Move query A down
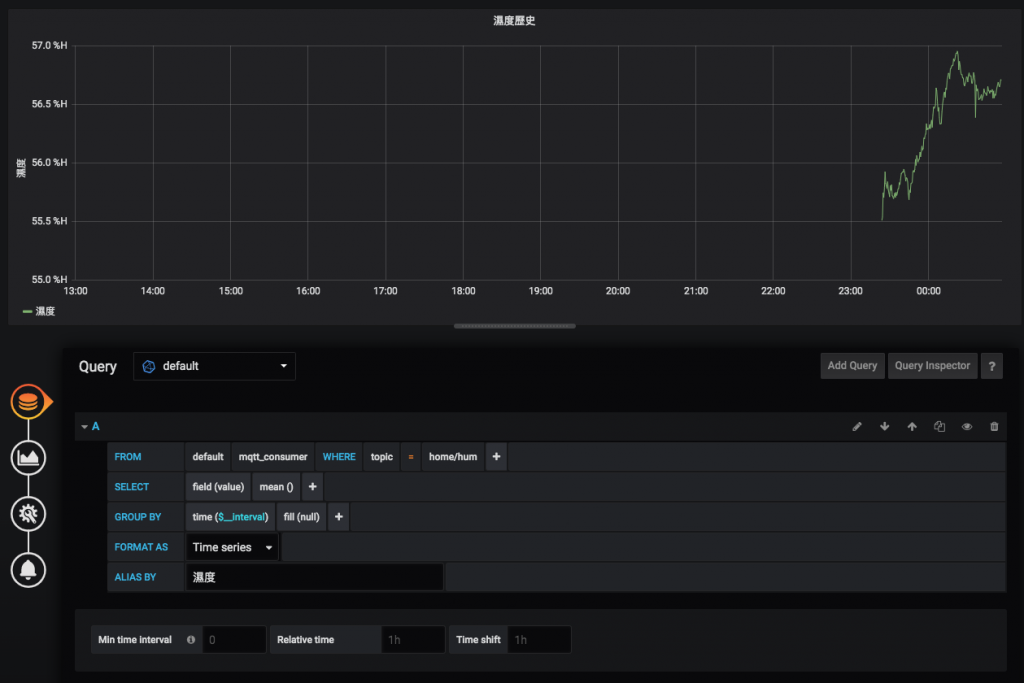The height and width of the screenshot is (683, 1024). [x=884, y=426]
